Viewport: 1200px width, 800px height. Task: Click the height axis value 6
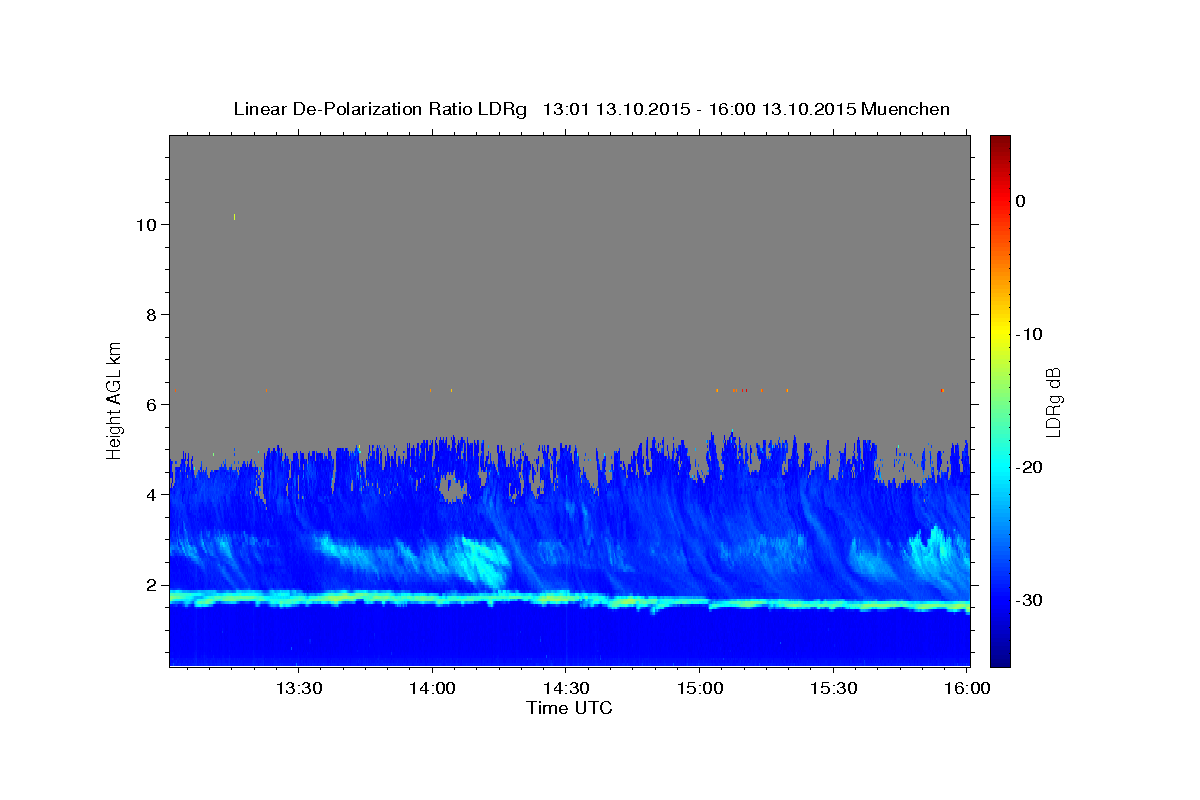pos(153,405)
